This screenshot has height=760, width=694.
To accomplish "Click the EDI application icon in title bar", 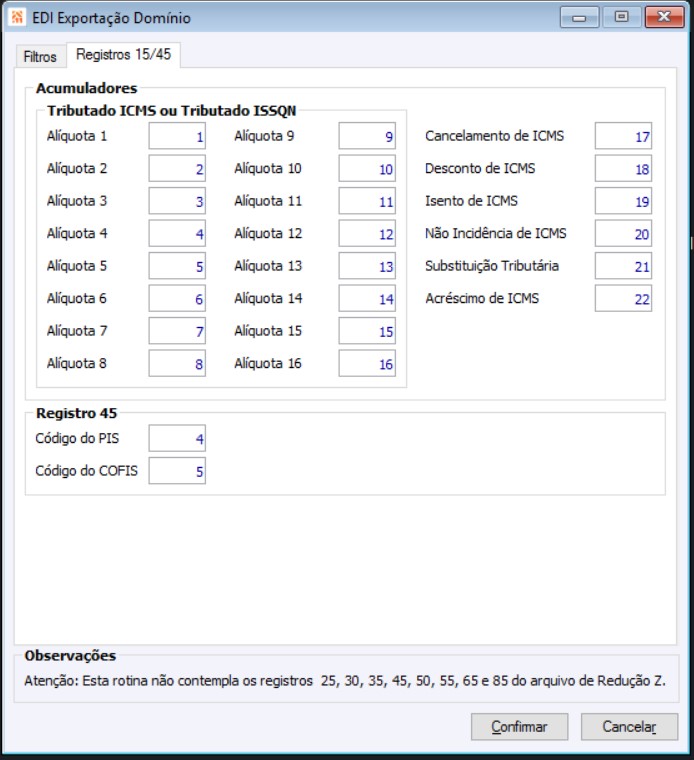I will (x=16, y=18).
